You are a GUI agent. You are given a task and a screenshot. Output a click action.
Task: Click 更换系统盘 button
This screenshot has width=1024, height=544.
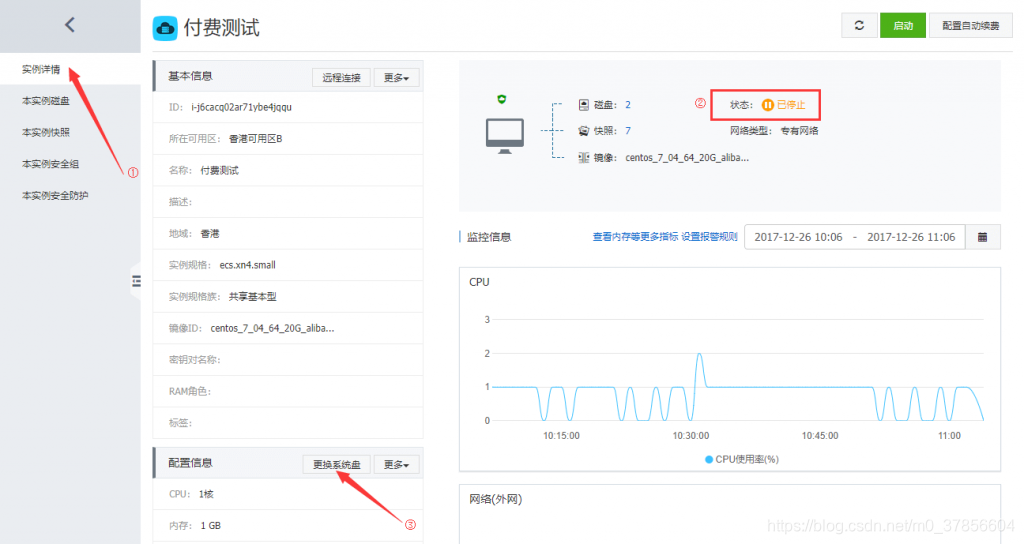coord(337,464)
